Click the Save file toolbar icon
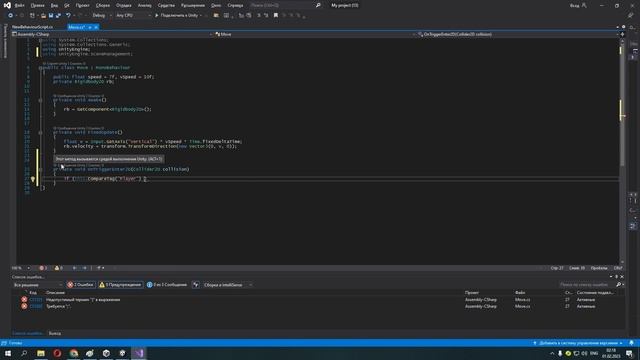Screen dimensions: 640x360 point(51,16)
